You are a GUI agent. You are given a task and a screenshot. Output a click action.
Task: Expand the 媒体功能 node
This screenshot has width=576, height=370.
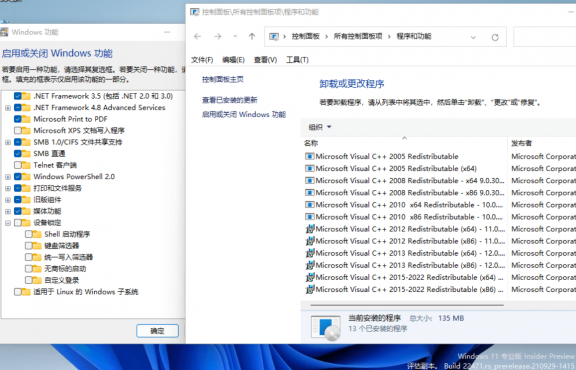point(8,212)
